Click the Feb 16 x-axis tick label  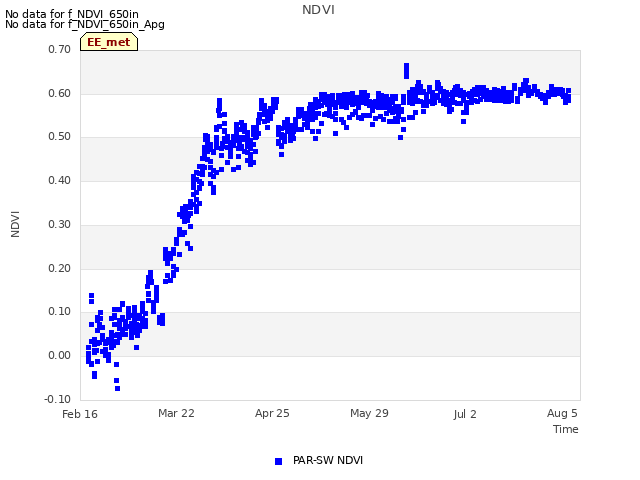80,414
